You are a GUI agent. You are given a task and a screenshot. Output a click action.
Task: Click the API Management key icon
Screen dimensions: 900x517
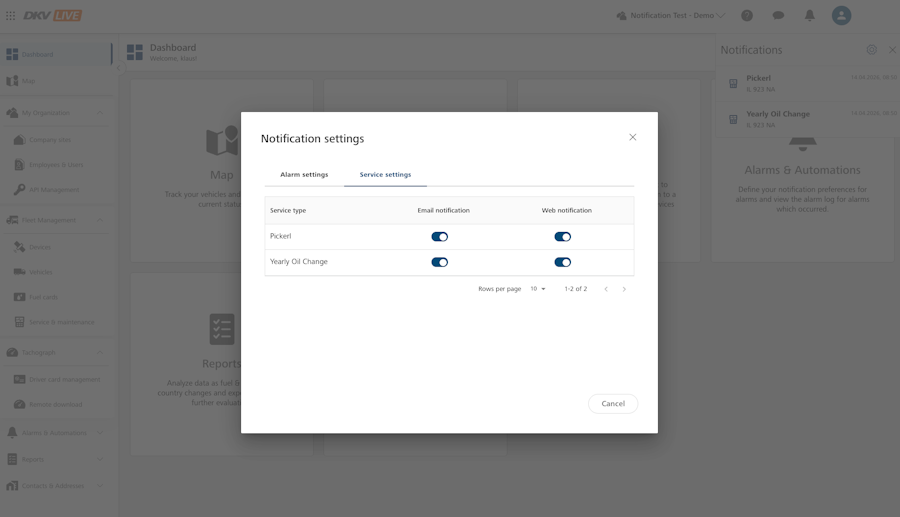click(20, 189)
